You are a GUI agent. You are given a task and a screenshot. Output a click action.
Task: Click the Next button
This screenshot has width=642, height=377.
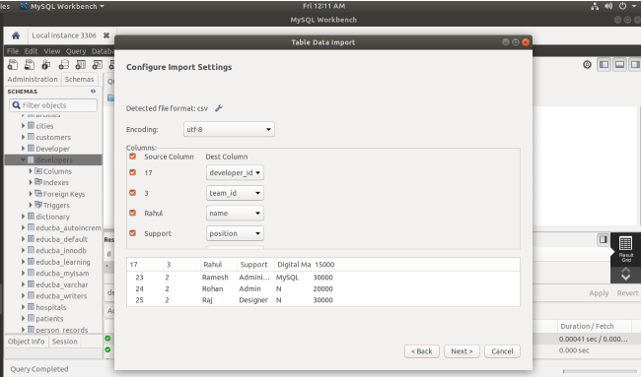coord(462,351)
